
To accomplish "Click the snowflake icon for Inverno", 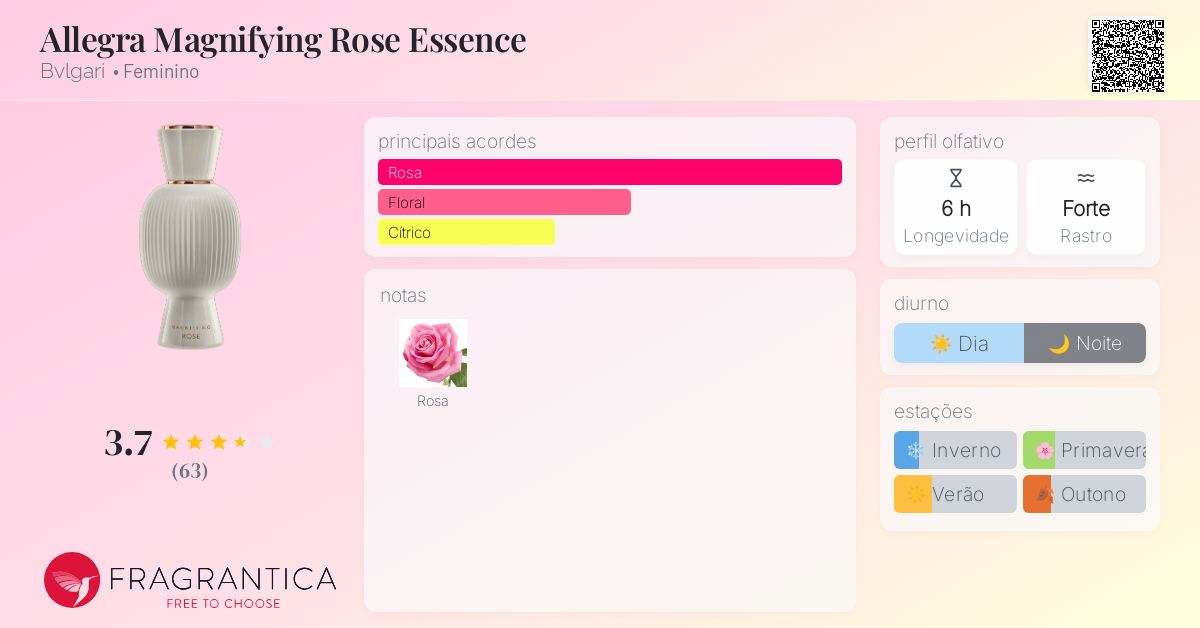I will [913, 450].
